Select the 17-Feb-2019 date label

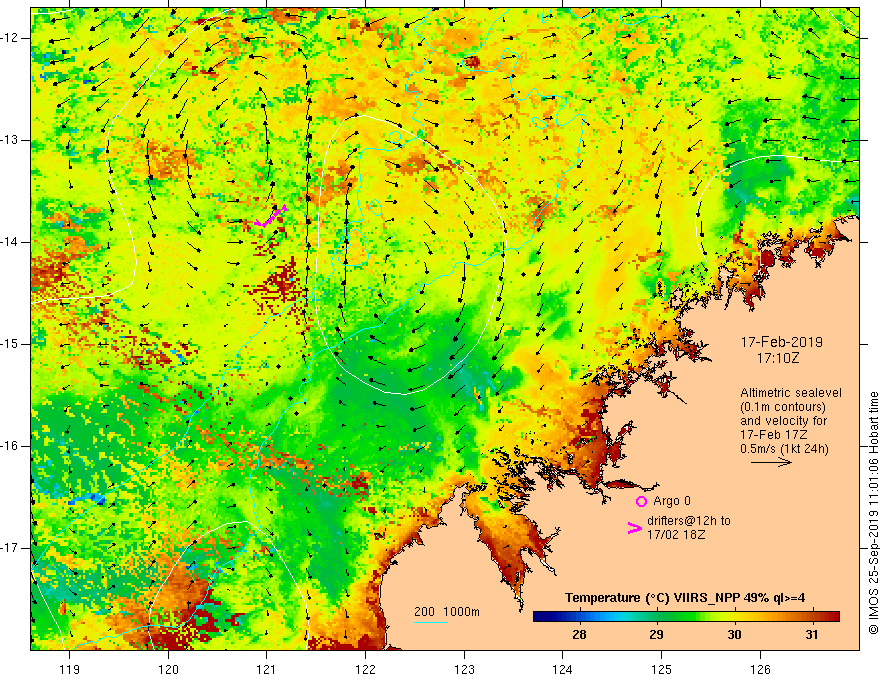[x=781, y=342]
